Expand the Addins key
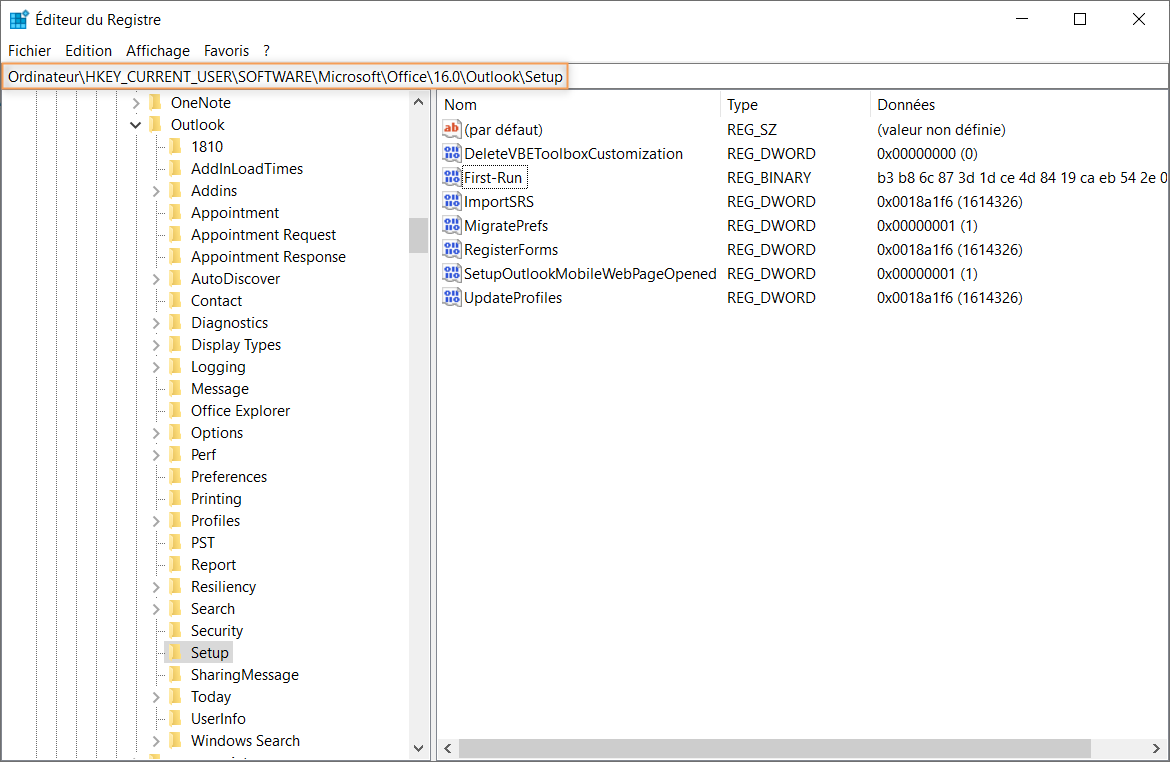This screenshot has width=1170, height=762. click(x=156, y=191)
